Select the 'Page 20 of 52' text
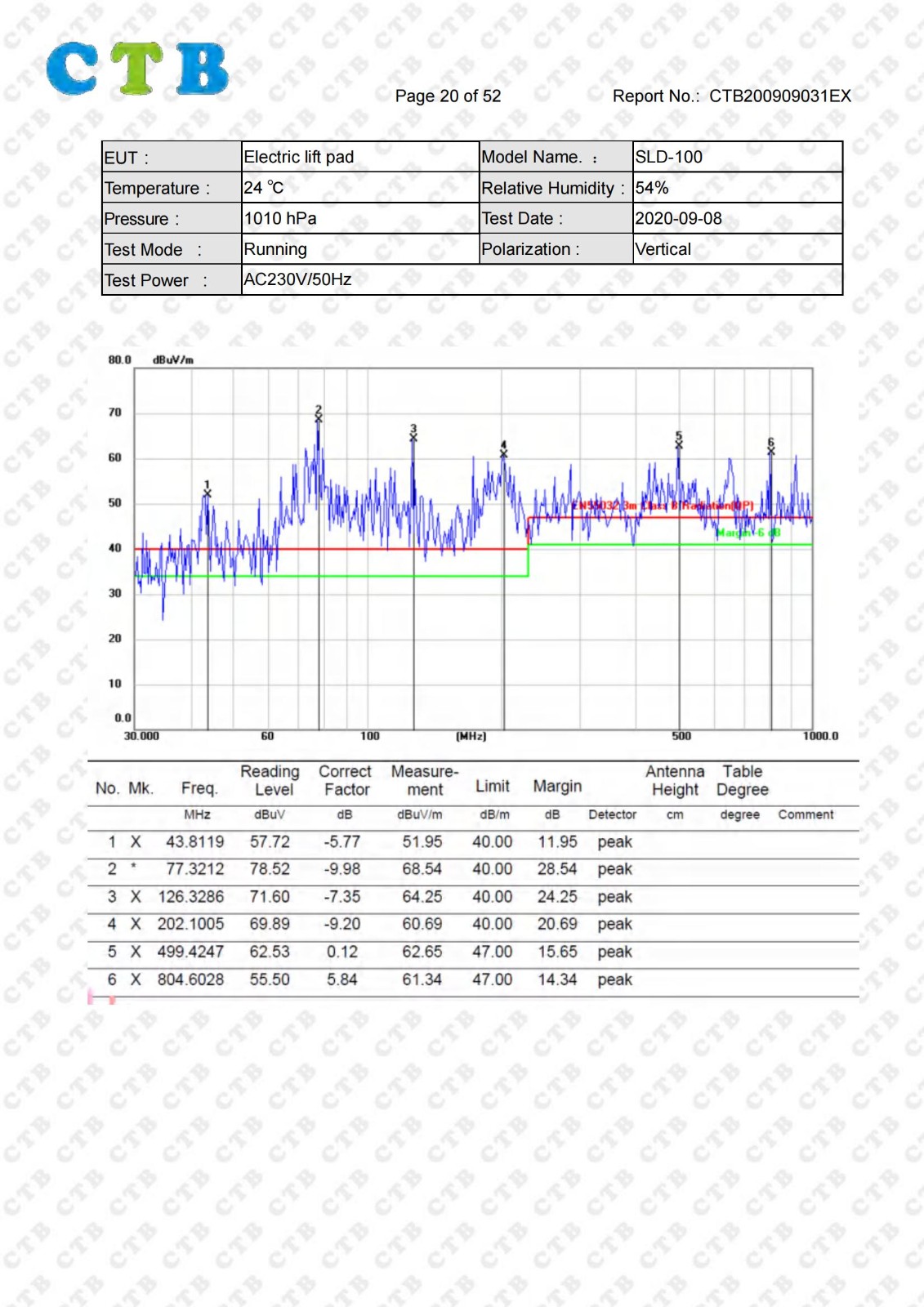The image size is (924, 1307). coord(448,96)
